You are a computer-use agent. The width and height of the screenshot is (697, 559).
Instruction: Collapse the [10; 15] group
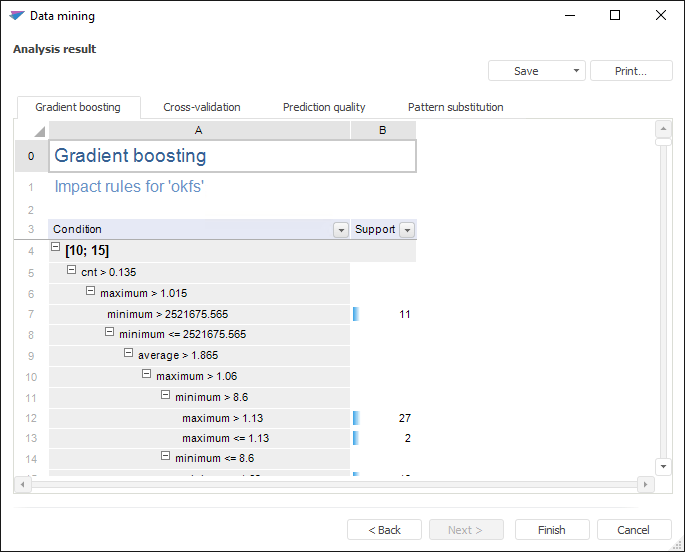(56, 250)
